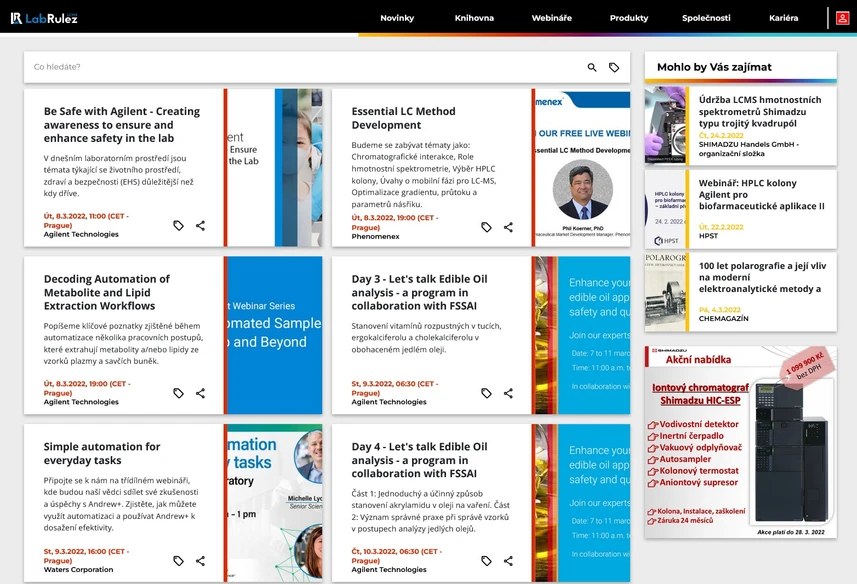Screen dimensions: 857x584
Task: Click the HPLC kolony HPST thumbnail image
Action: pos(665,209)
